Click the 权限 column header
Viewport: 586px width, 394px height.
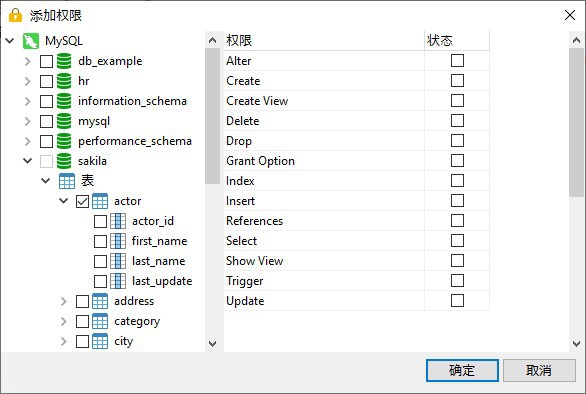[x=324, y=40]
